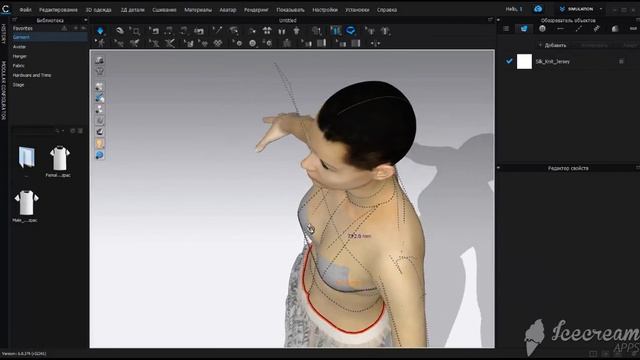640x360 pixels.
Task: Collapse the Редактор свойств panel arrow
Action: [498, 168]
